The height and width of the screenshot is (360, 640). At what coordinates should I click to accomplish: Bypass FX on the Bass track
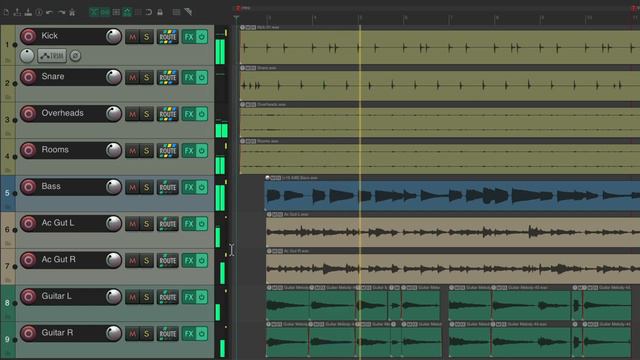tap(202, 187)
